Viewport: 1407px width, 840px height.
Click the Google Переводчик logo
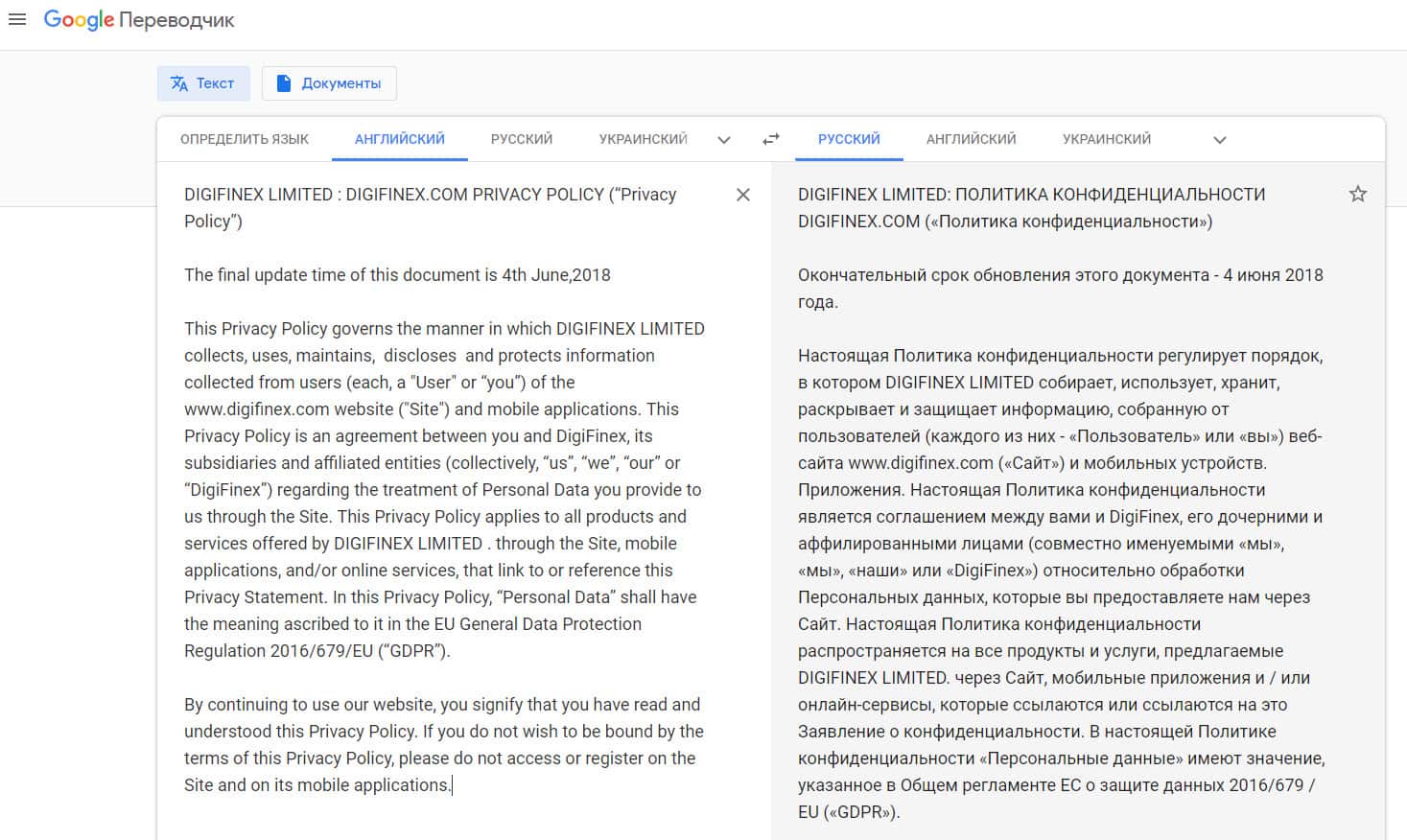(x=139, y=20)
